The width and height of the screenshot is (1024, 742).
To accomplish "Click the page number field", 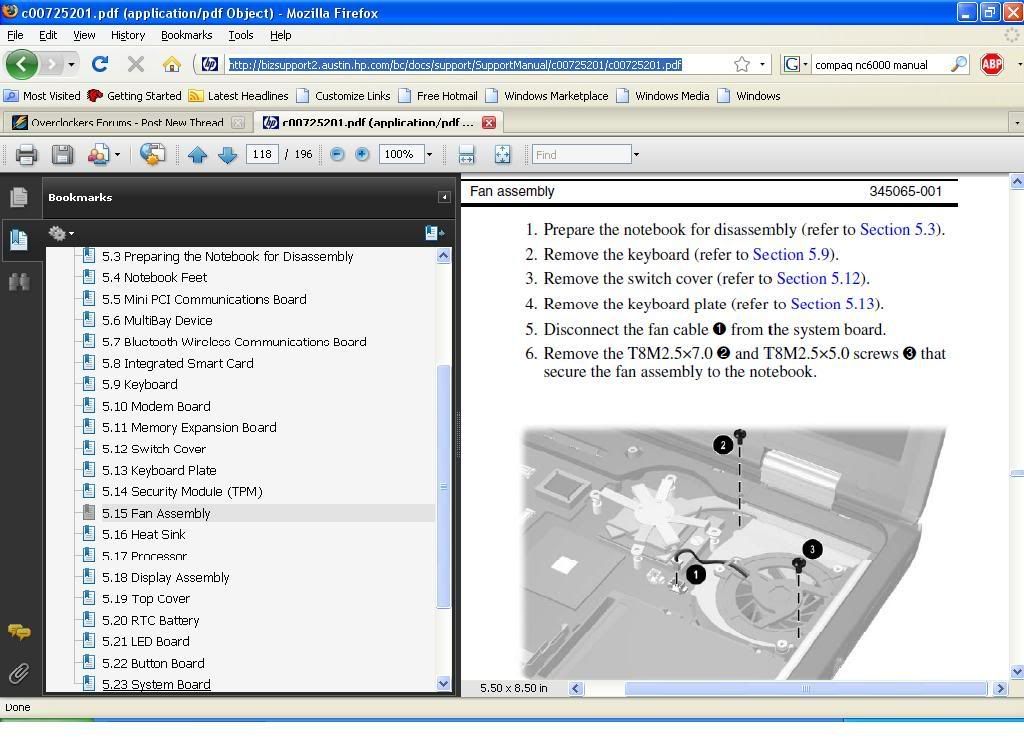I will click(x=262, y=154).
